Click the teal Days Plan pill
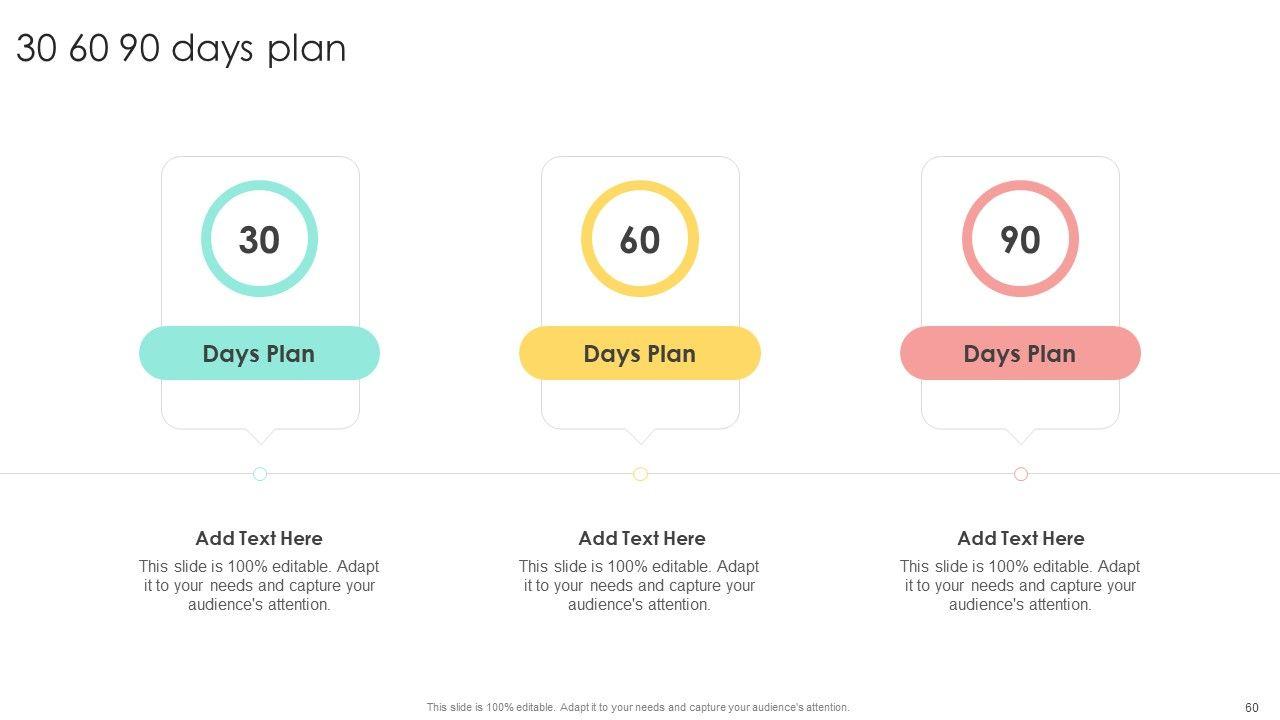1280x720 pixels. point(259,353)
